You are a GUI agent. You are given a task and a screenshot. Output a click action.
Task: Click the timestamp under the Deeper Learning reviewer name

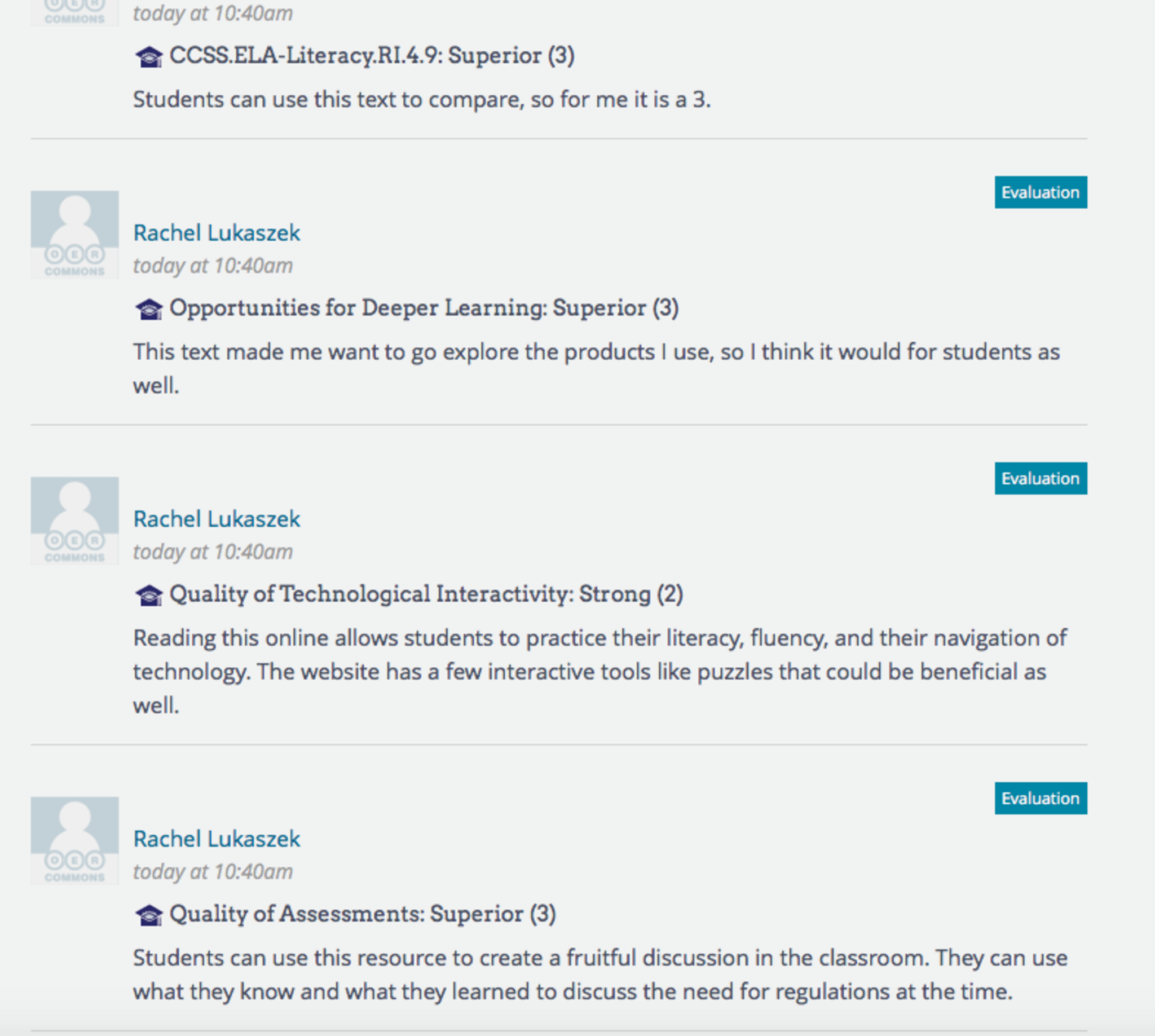(x=213, y=266)
